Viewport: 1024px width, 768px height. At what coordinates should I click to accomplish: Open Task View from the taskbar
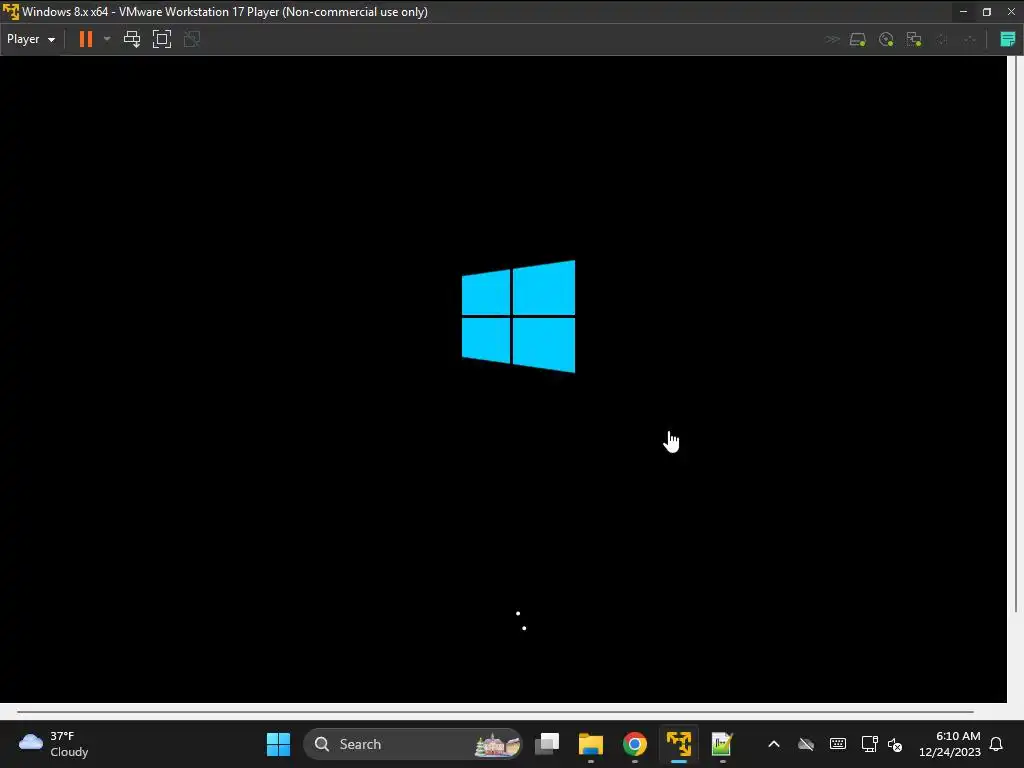(547, 744)
